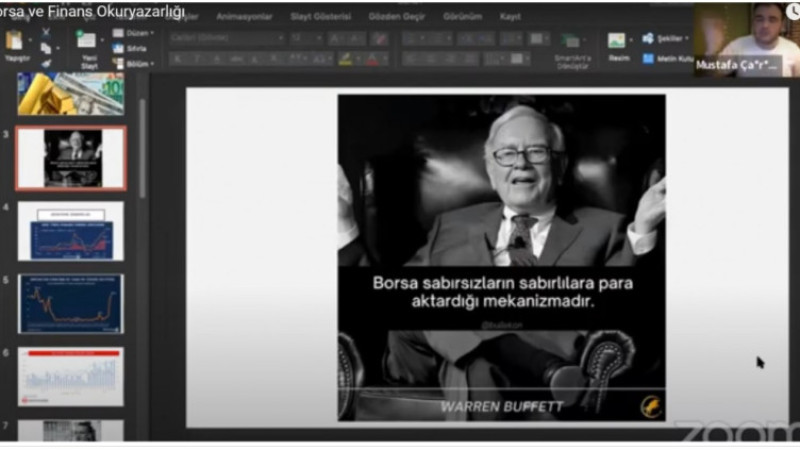The image size is (800, 450).
Task: Click the Metin Kutusu text box icon
Action: tap(648, 59)
